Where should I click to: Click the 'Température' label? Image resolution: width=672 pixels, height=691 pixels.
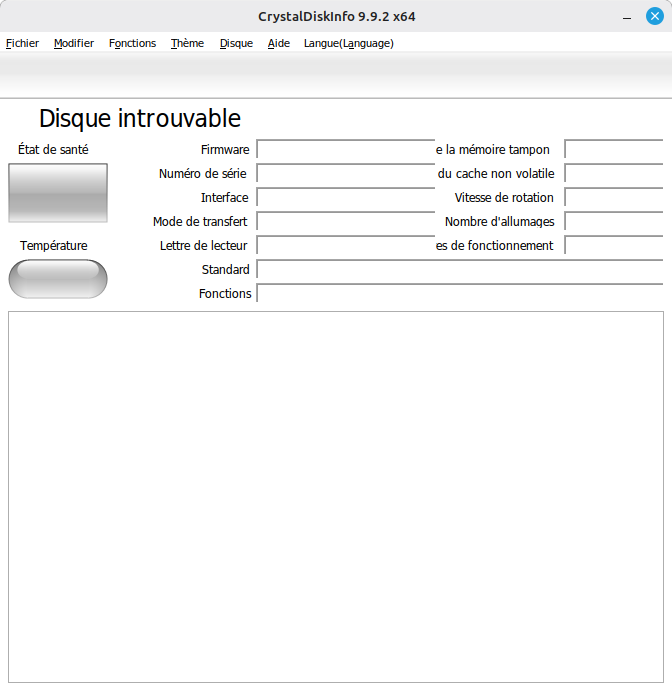pos(53,245)
